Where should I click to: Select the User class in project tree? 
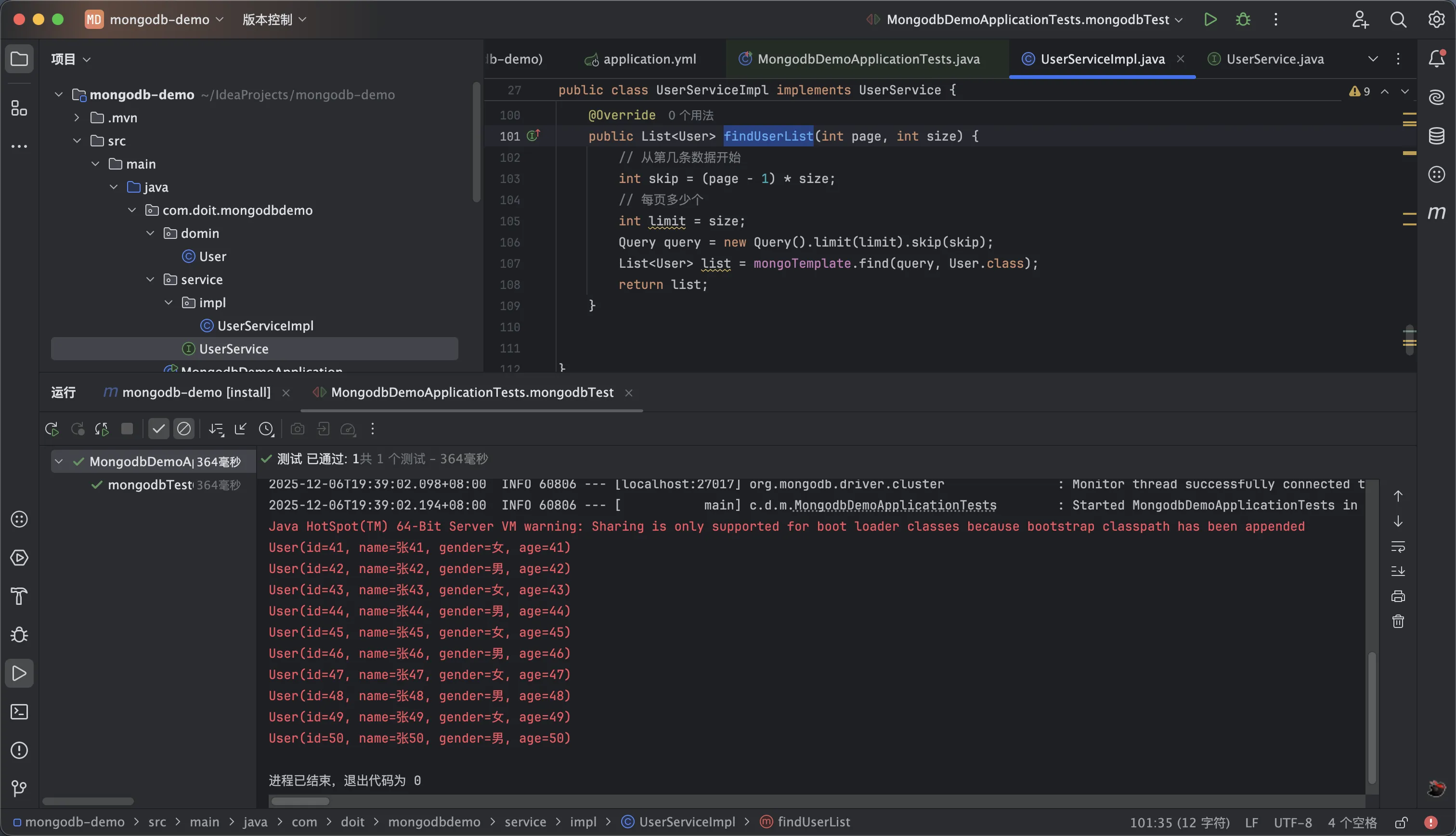(212, 257)
